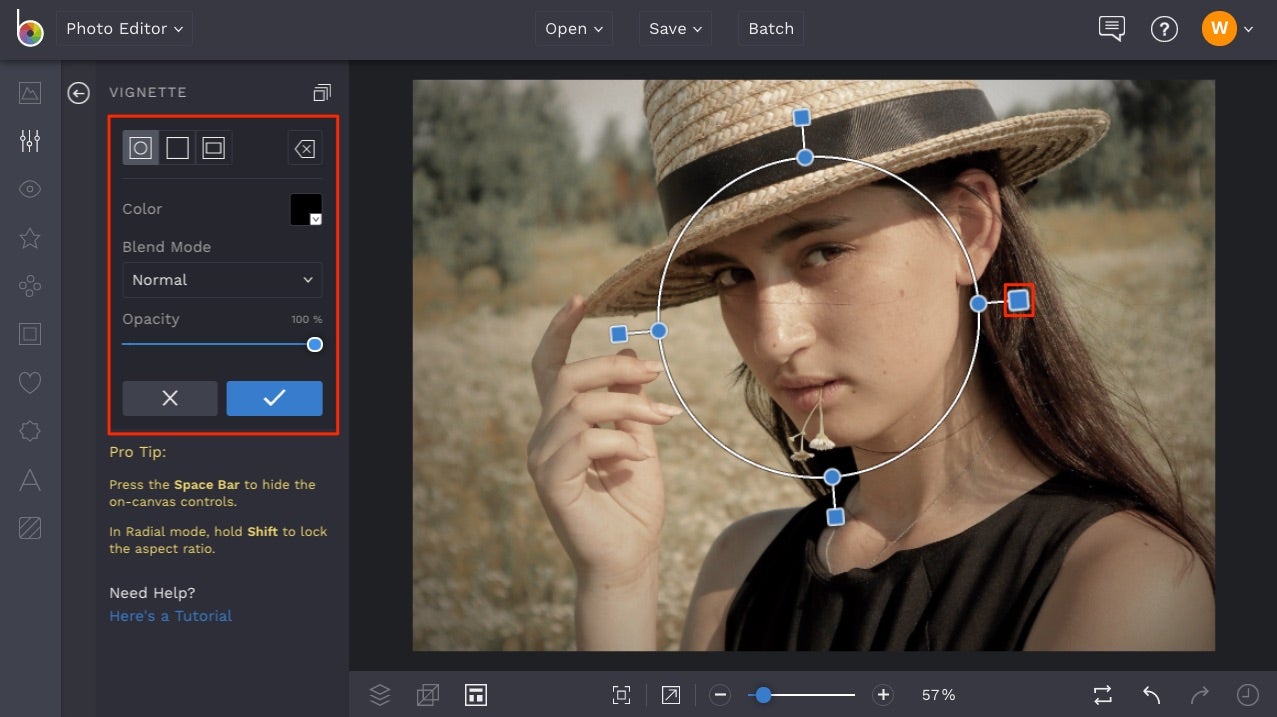Expand the Save dropdown menu
Image resolution: width=1277 pixels, height=717 pixels.
[x=674, y=28]
